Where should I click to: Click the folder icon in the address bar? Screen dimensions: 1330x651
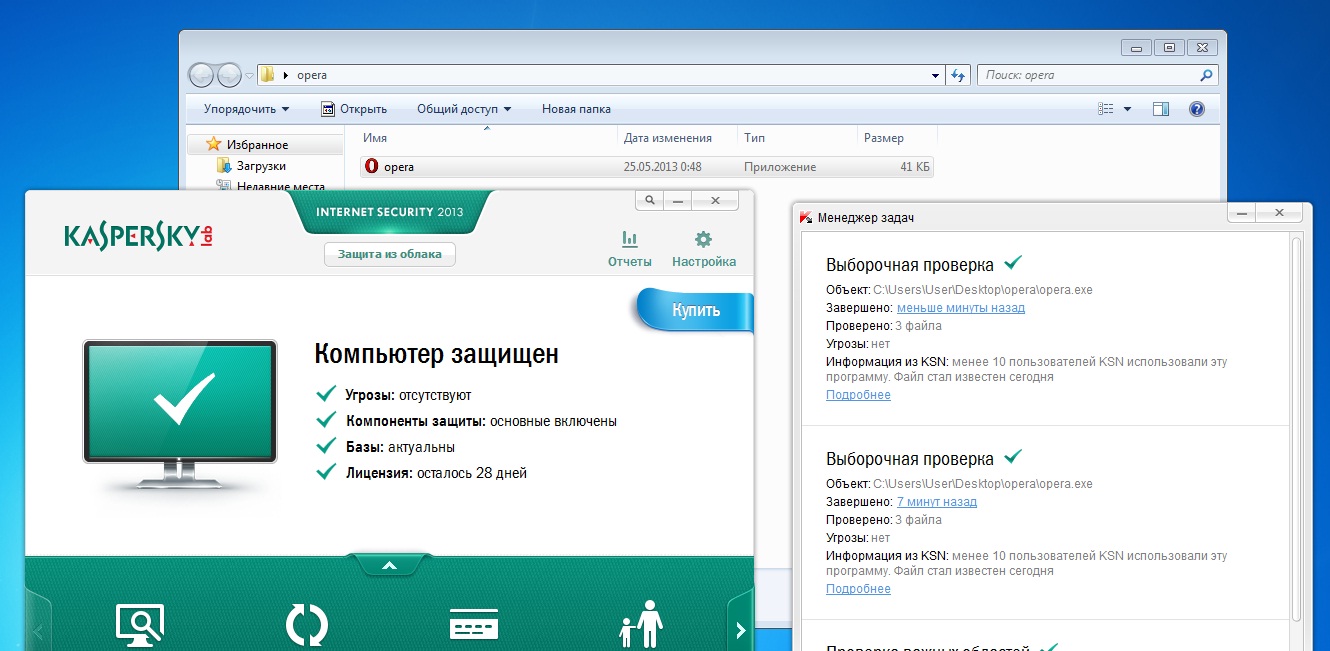click(x=267, y=75)
